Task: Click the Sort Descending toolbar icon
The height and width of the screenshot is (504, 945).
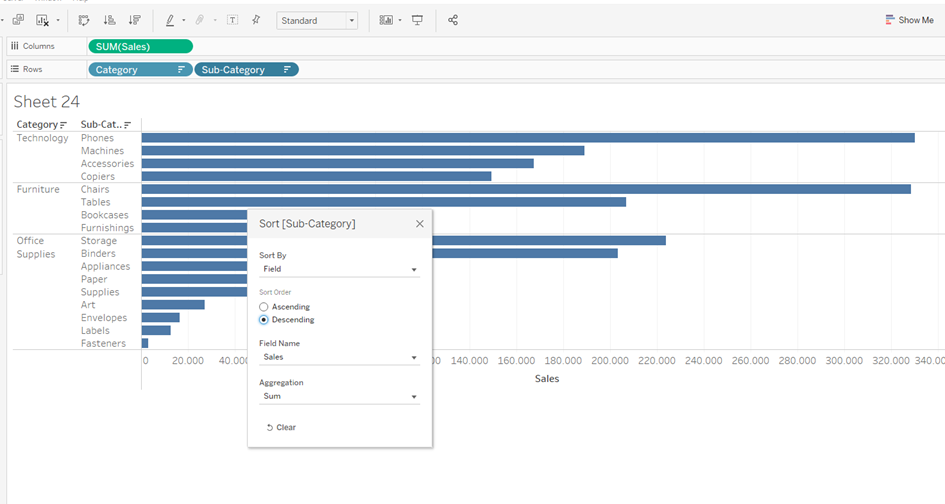Action: coord(134,20)
